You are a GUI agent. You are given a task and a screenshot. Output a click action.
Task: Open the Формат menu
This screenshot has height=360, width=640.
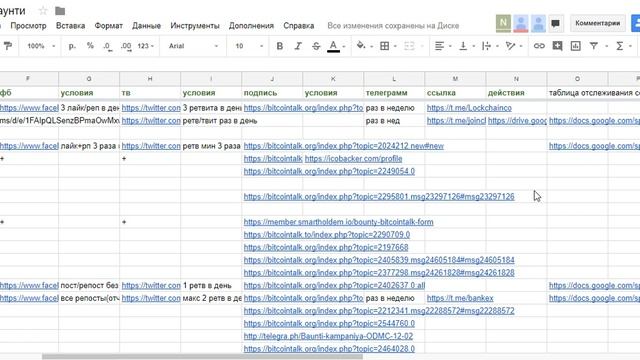109,26
